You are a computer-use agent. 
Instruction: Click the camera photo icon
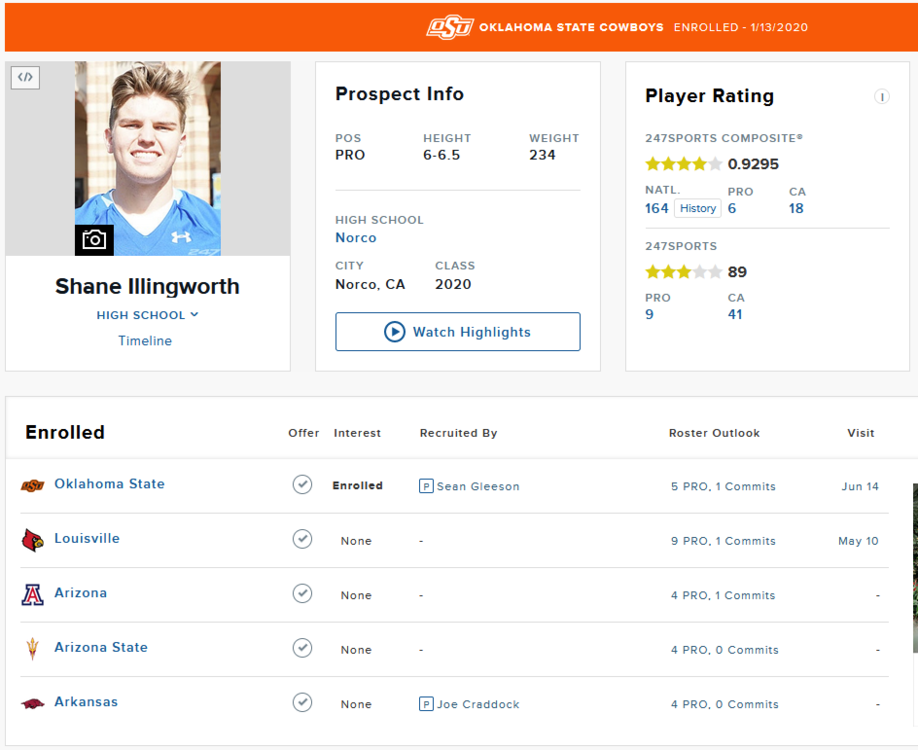pyautogui.click(x=94, y=240)
